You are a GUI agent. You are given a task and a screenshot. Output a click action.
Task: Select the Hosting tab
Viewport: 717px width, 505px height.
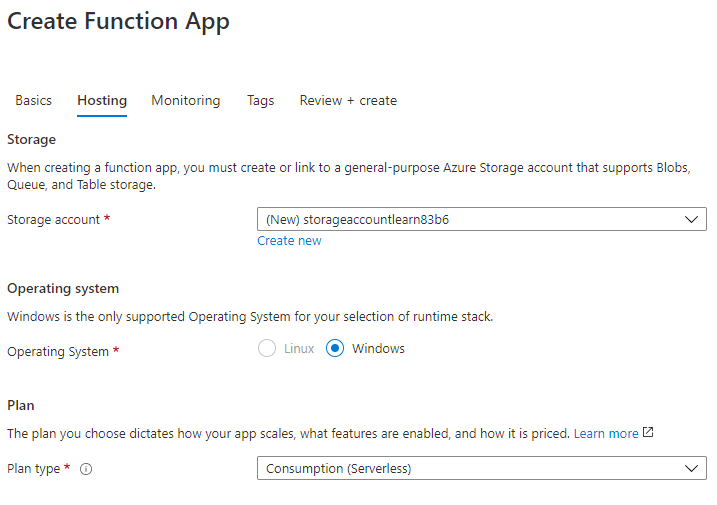tap(102, 101)
